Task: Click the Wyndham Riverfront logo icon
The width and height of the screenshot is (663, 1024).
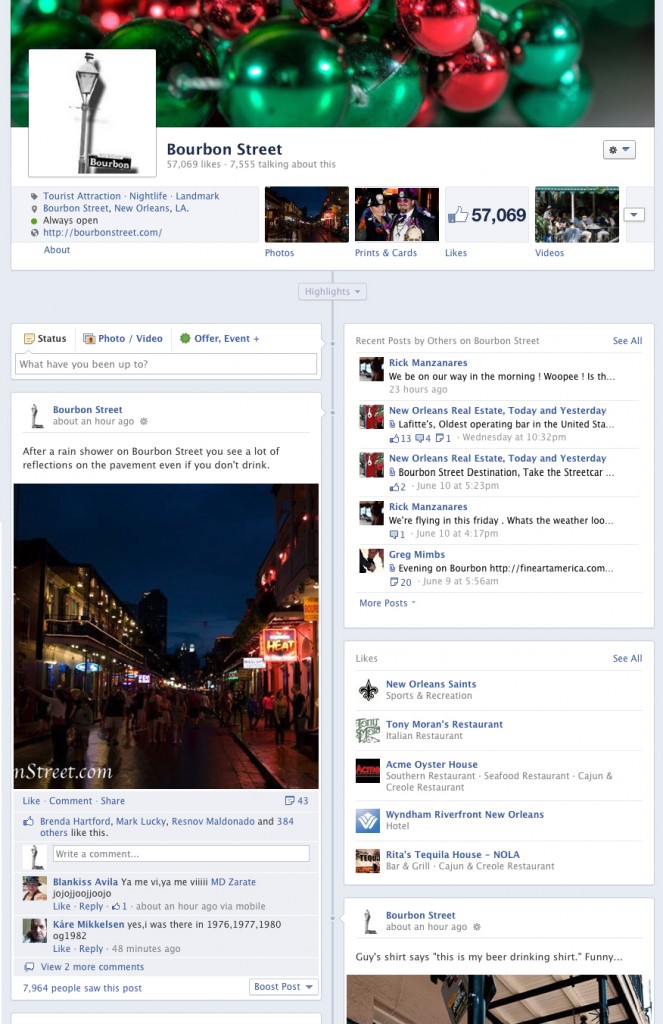Action: pyautogui.click(x=368, y=821)
